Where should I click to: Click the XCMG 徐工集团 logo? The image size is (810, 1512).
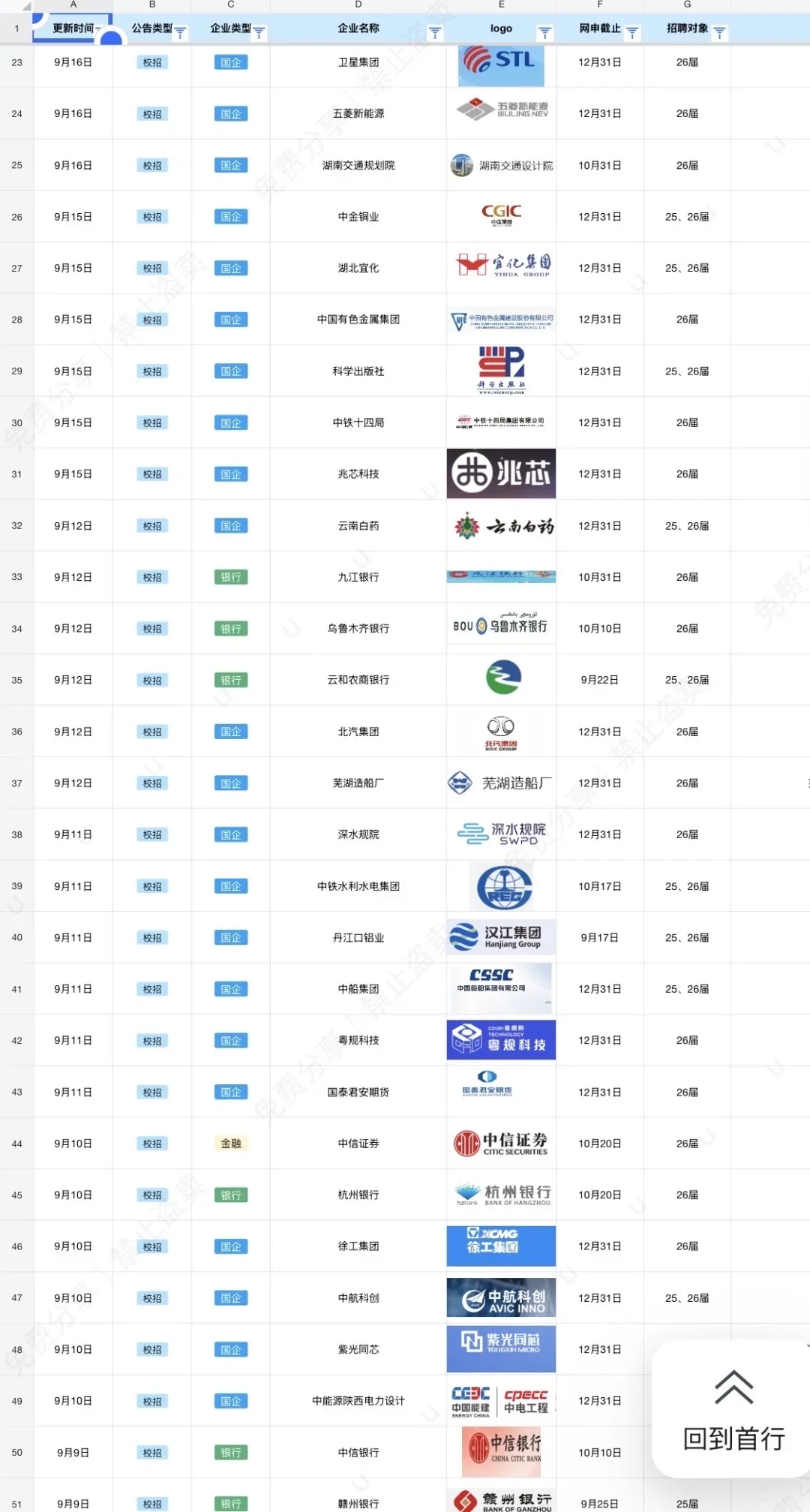[501, 1246]
